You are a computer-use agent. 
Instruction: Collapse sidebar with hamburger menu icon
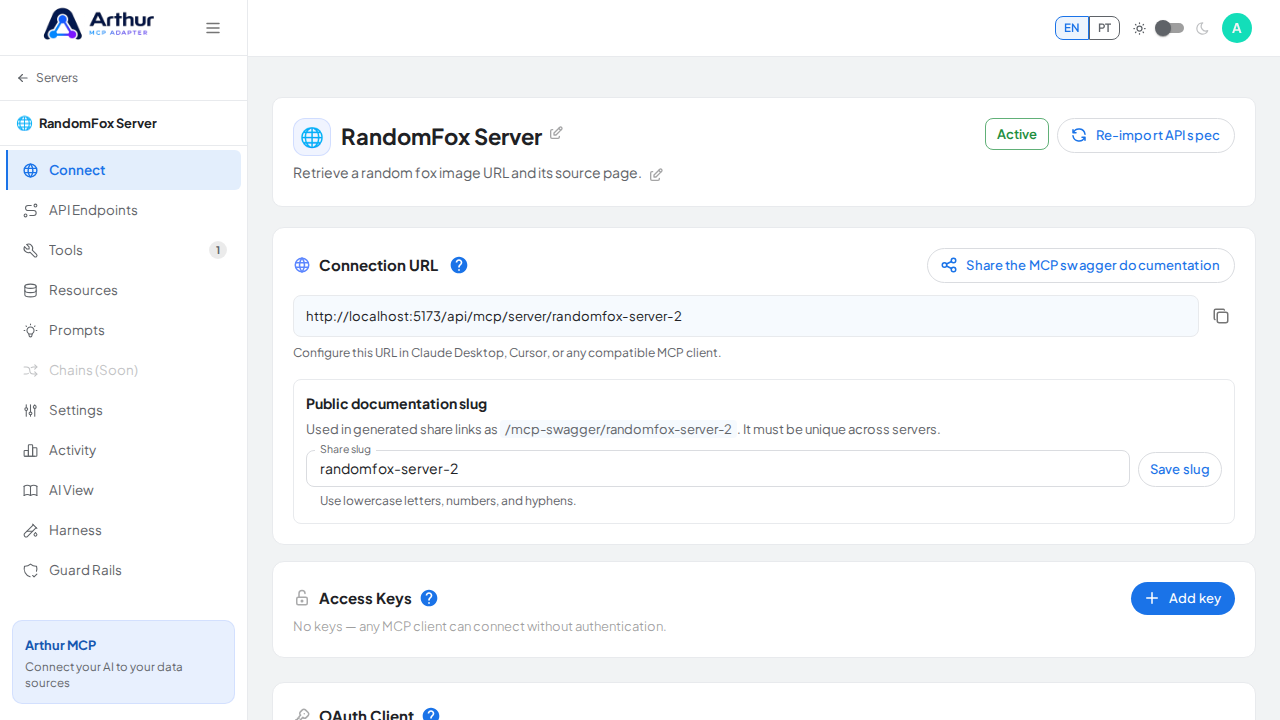(x=213, y=28)
